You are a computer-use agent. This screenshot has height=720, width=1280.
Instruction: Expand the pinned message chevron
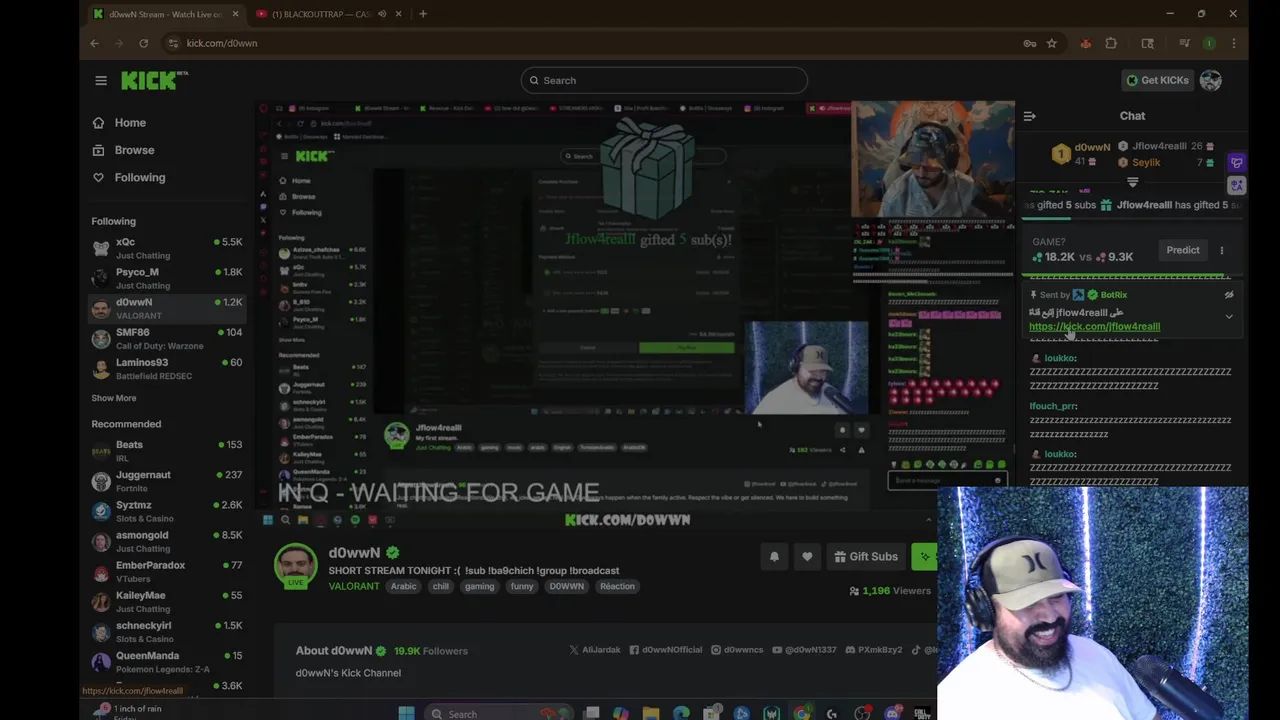point(1229,316)
